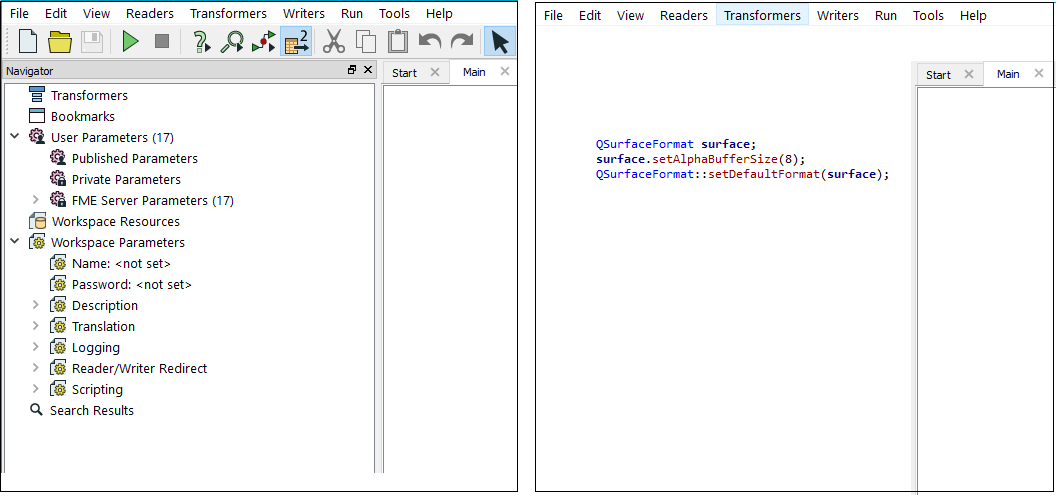Viewport: 1061px width, 499px height.
Task: Open the highlighted Transformers menu
Action: pyautogui.click(x=762, y=15)
